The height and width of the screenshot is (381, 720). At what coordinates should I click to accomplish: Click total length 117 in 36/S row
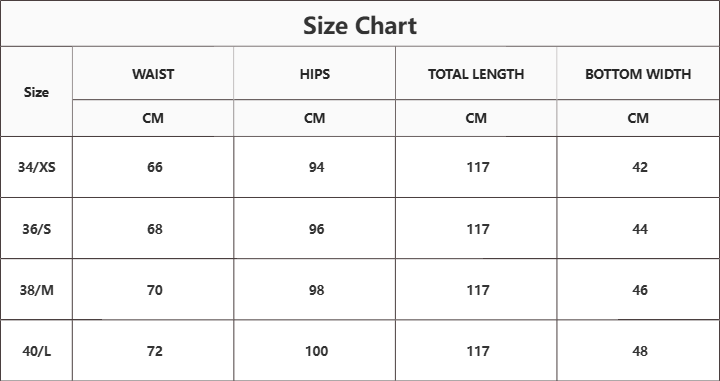tap(478, 229)
